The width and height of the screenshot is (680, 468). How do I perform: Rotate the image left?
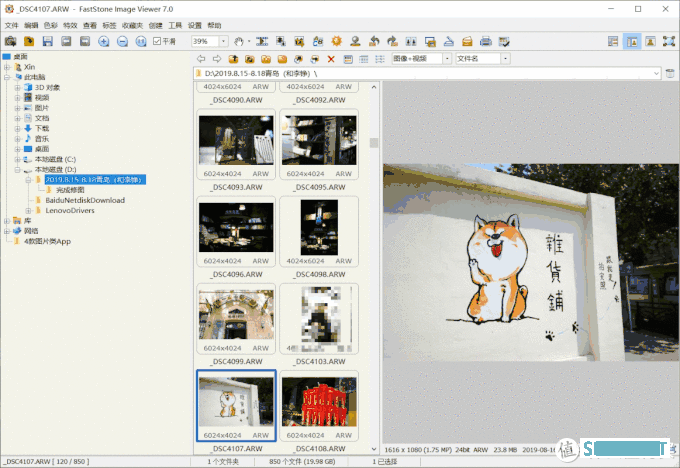coord(374,41)
